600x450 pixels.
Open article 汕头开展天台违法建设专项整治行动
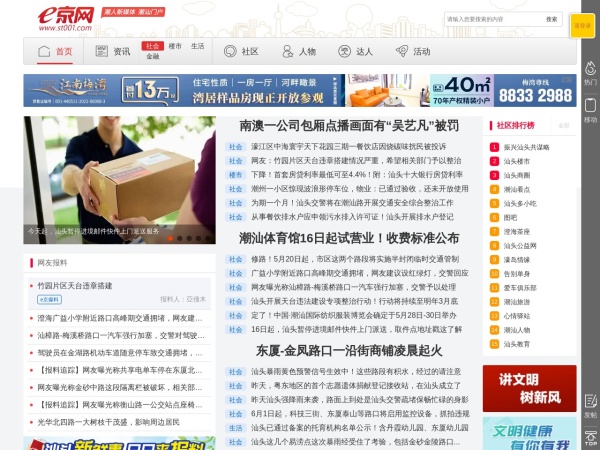tap(354, 301)
